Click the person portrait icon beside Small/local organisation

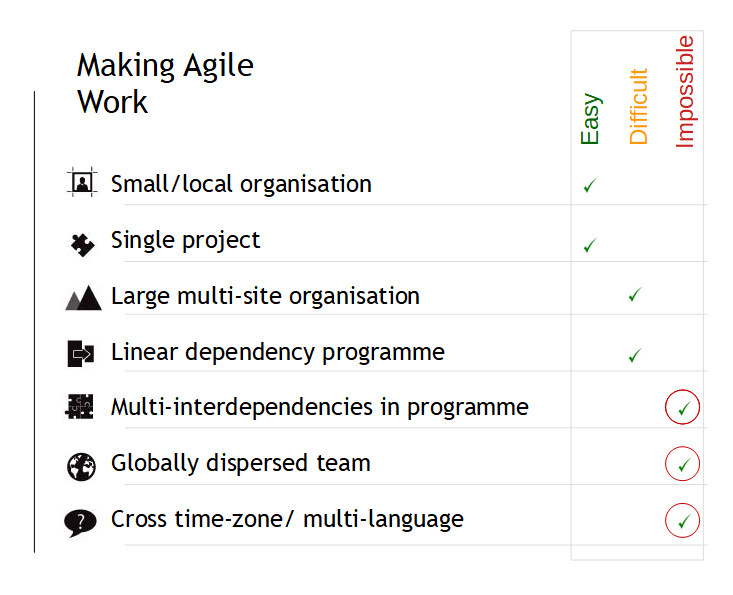(82, 182)
